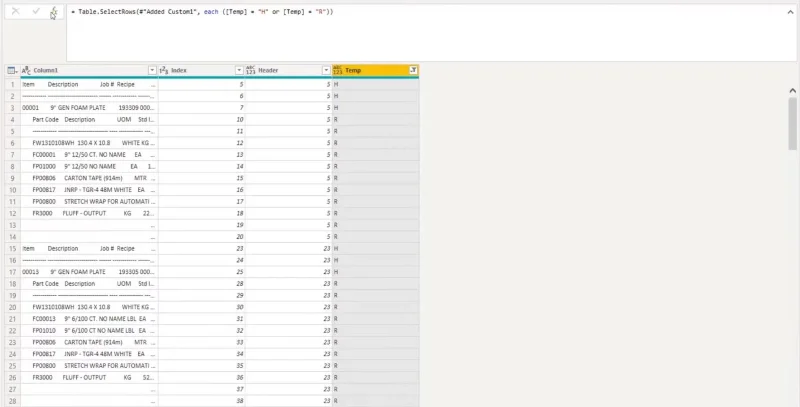Select the highlighted Temp column header

375,70
